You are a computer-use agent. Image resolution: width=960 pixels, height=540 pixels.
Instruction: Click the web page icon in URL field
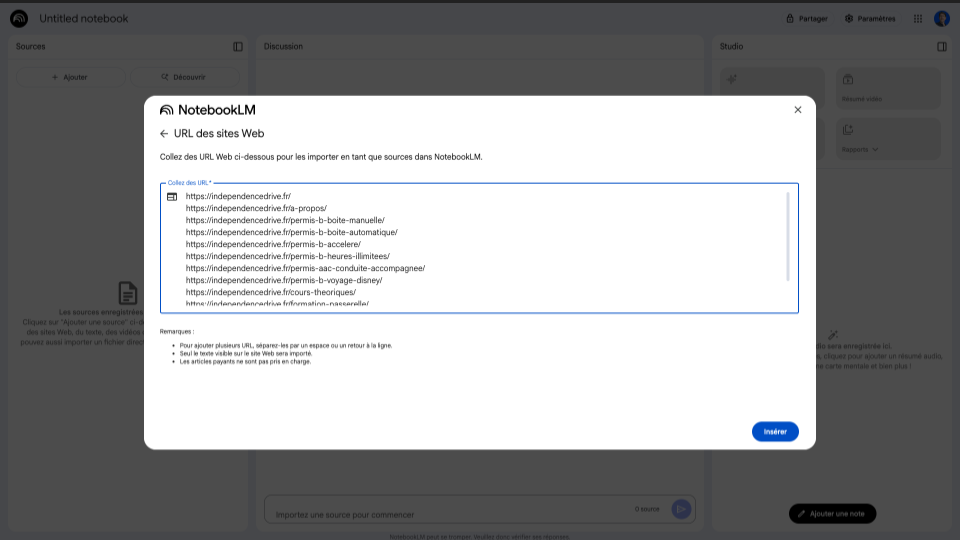tap(172, 197)
